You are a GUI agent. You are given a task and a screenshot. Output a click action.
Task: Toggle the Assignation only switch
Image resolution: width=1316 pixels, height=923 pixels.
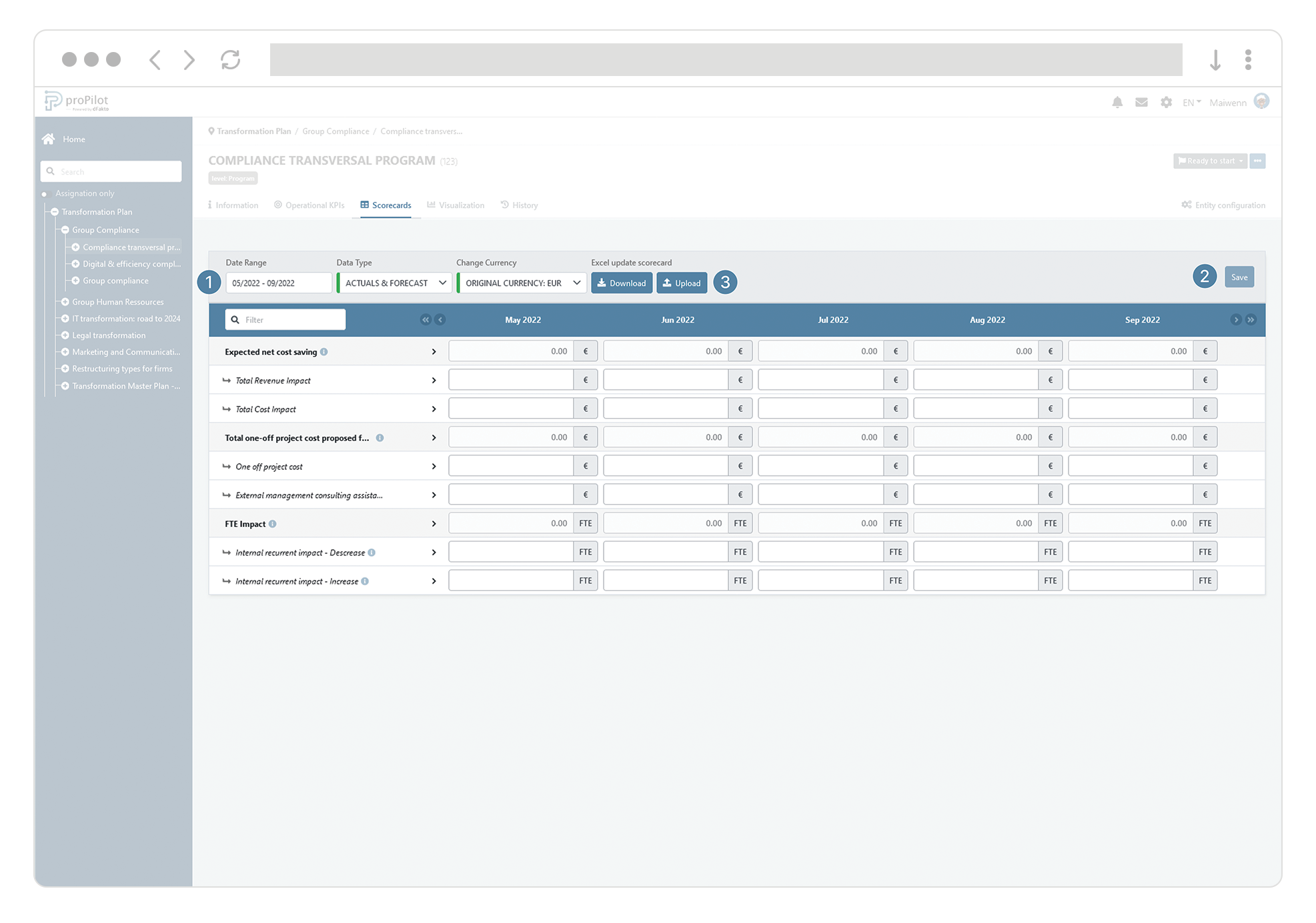(x=45, y=193)
